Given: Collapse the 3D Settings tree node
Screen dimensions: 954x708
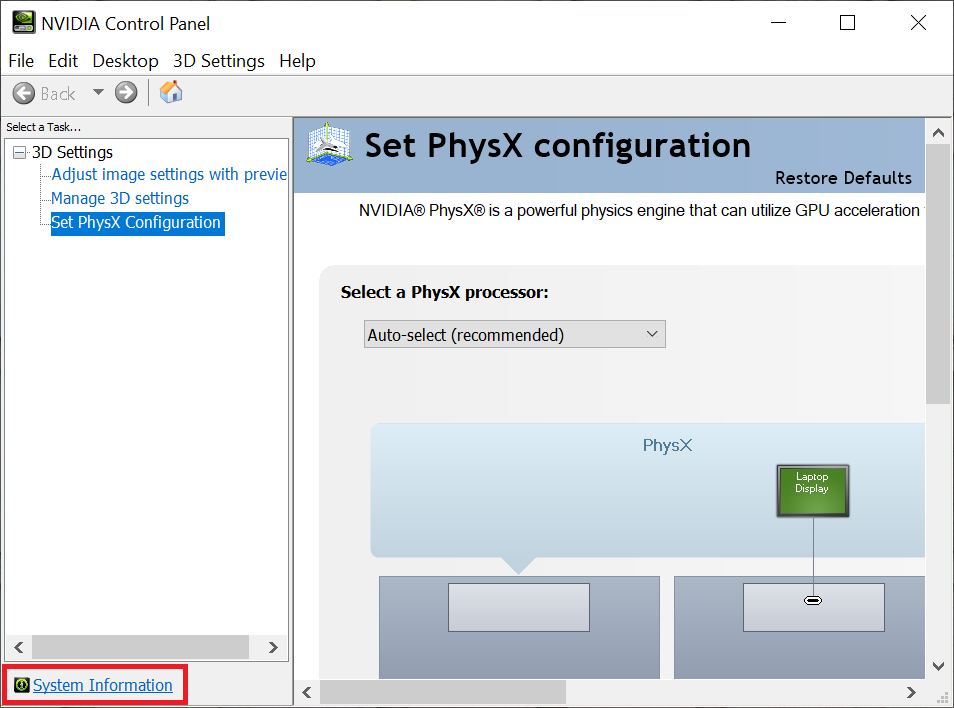Looking at the screenshot, I should click(x=19, y=152).
